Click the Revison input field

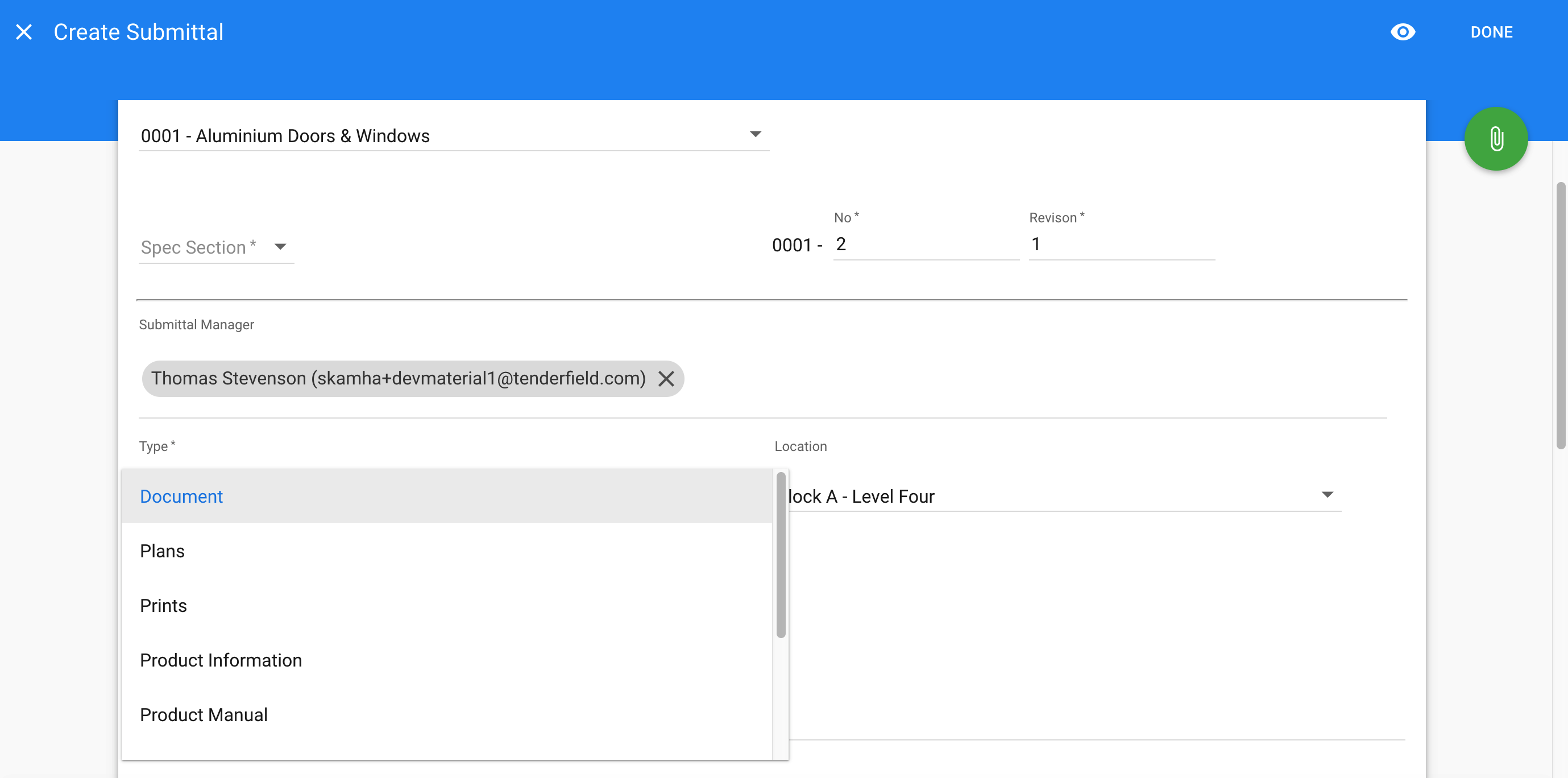pyautogui.click(x=1122, y=244)
